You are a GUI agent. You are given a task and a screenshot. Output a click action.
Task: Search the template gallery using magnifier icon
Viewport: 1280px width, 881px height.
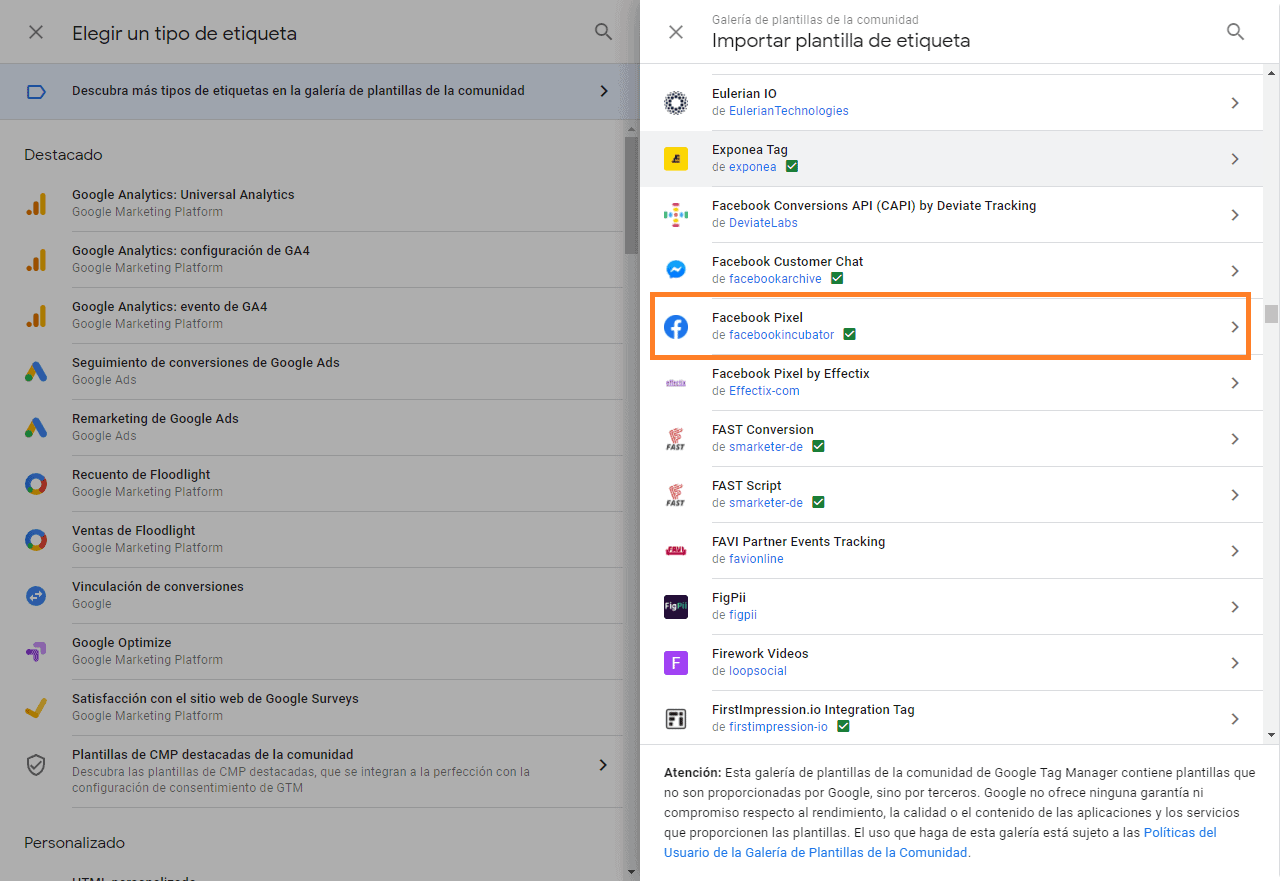[1235, 32]
